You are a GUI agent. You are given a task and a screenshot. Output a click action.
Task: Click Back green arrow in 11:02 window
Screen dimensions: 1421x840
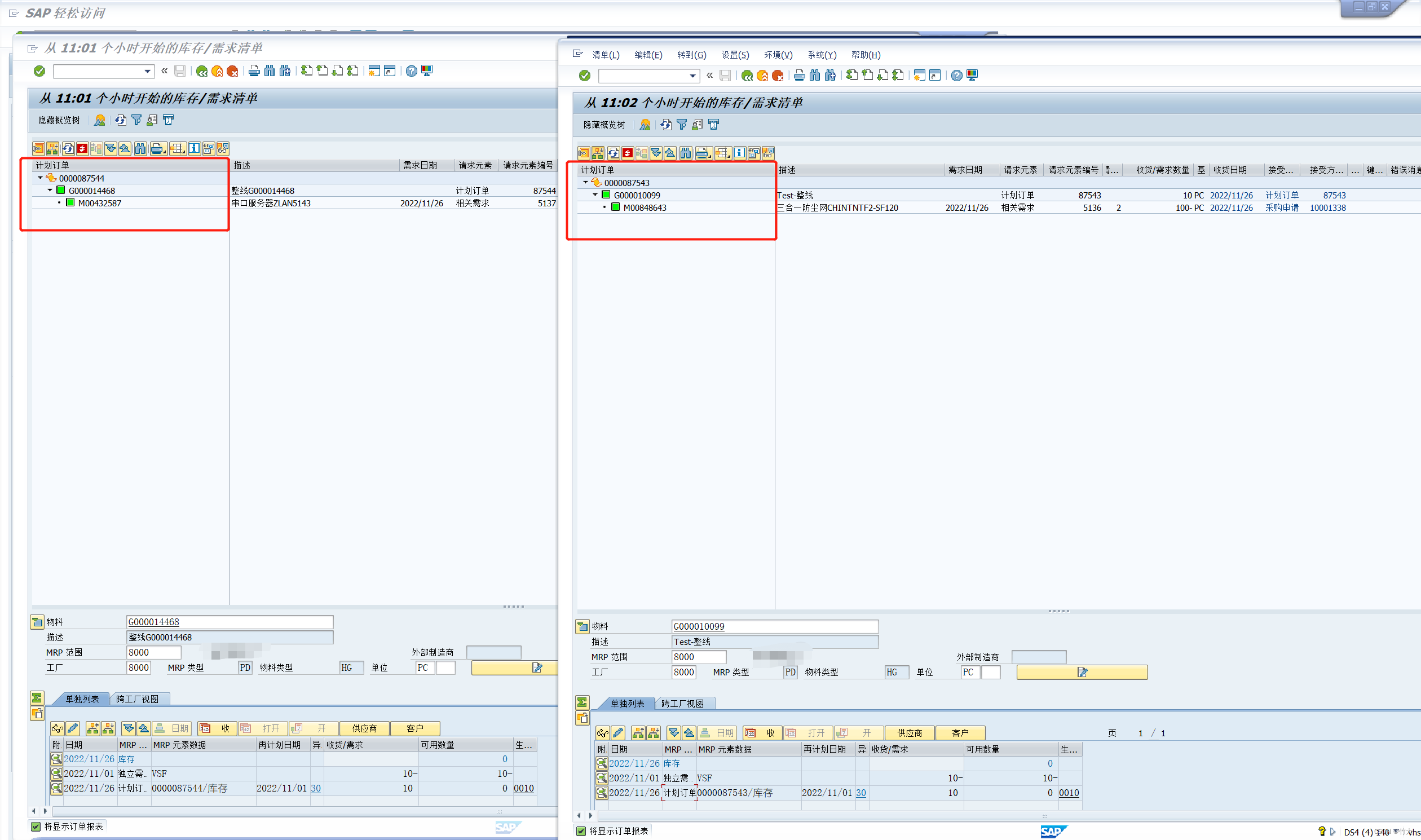[x=747, y=76]
